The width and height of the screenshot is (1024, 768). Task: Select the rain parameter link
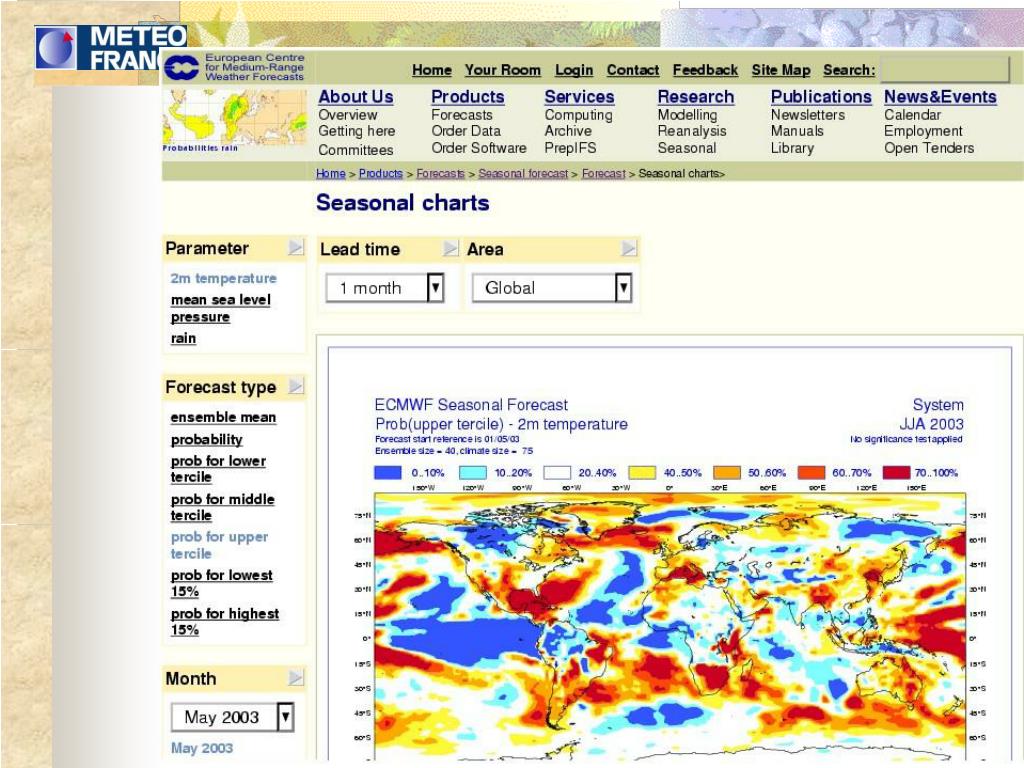click(x=184, y=338)
